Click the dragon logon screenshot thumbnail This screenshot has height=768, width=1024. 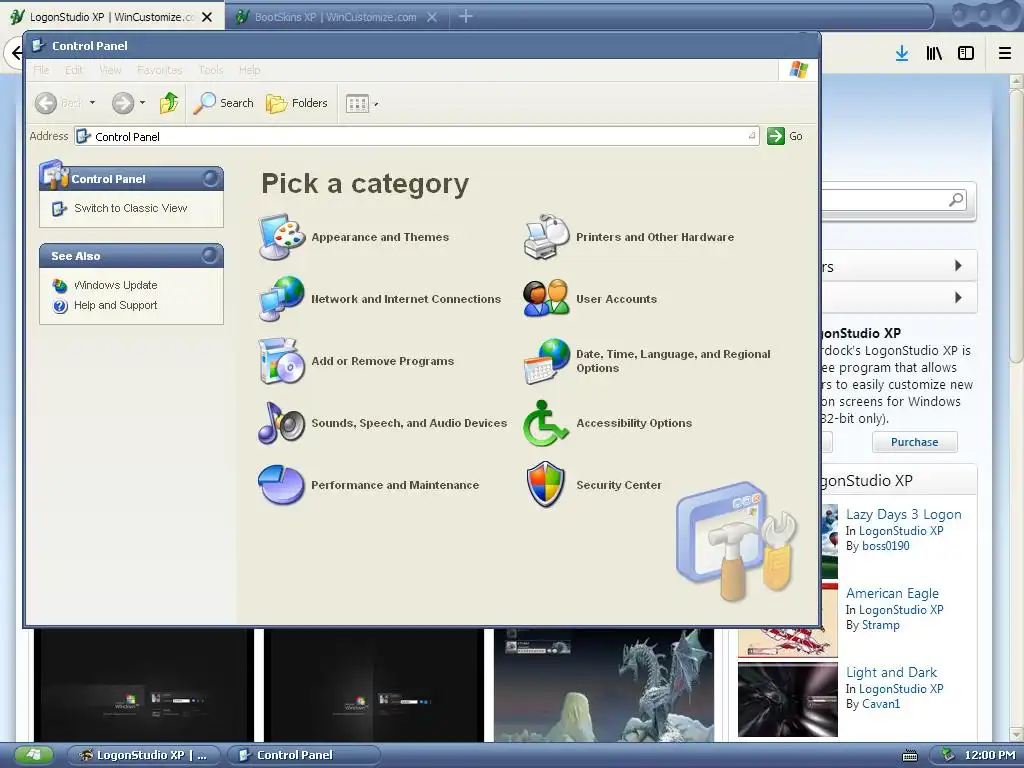click(603, 685)
